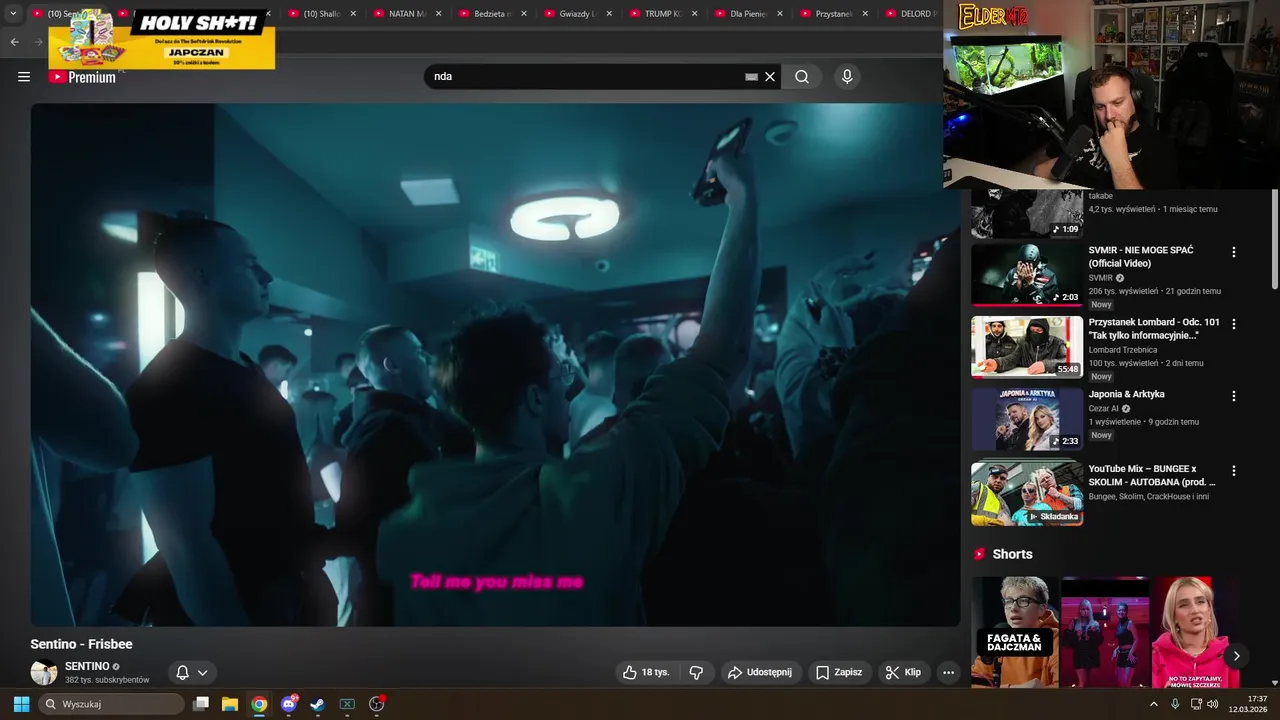Click the 'Cezar AI' channel name
Image resolution: width=1280 pixels, height=720 pixels.
click(1104, 408)
